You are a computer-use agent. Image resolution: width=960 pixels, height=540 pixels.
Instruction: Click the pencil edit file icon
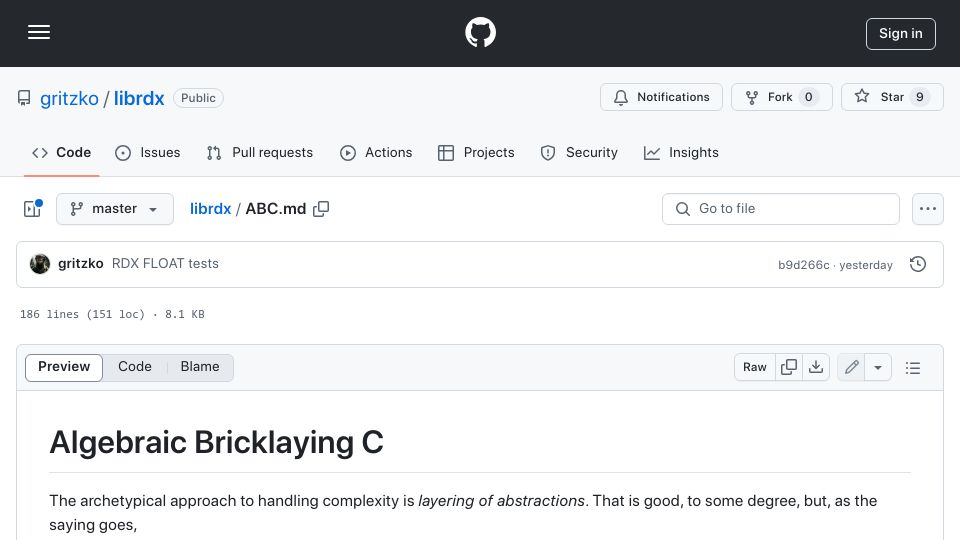tap(851, 367)
